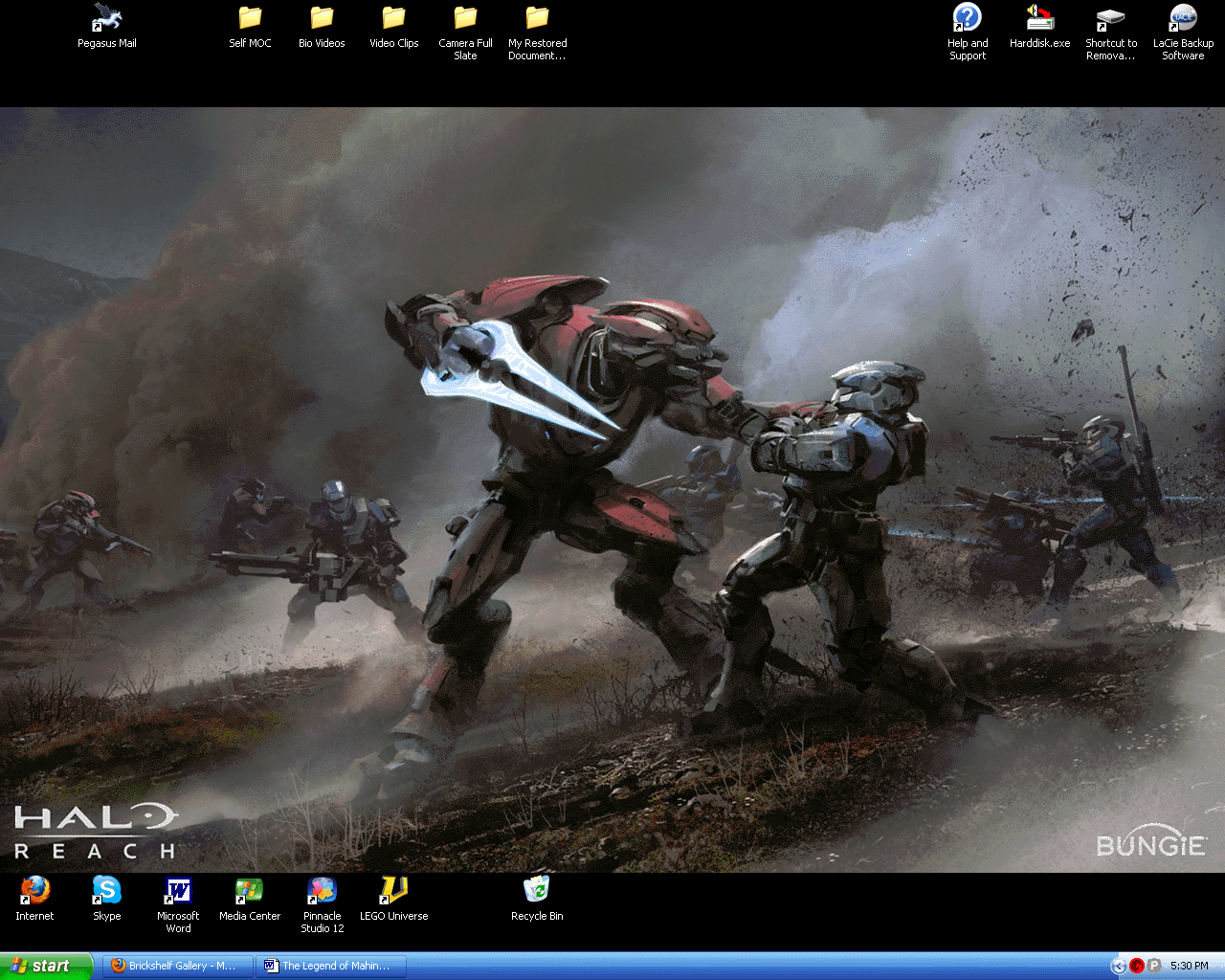
Task: Select the Bio Videos folder
Action: 322,19
